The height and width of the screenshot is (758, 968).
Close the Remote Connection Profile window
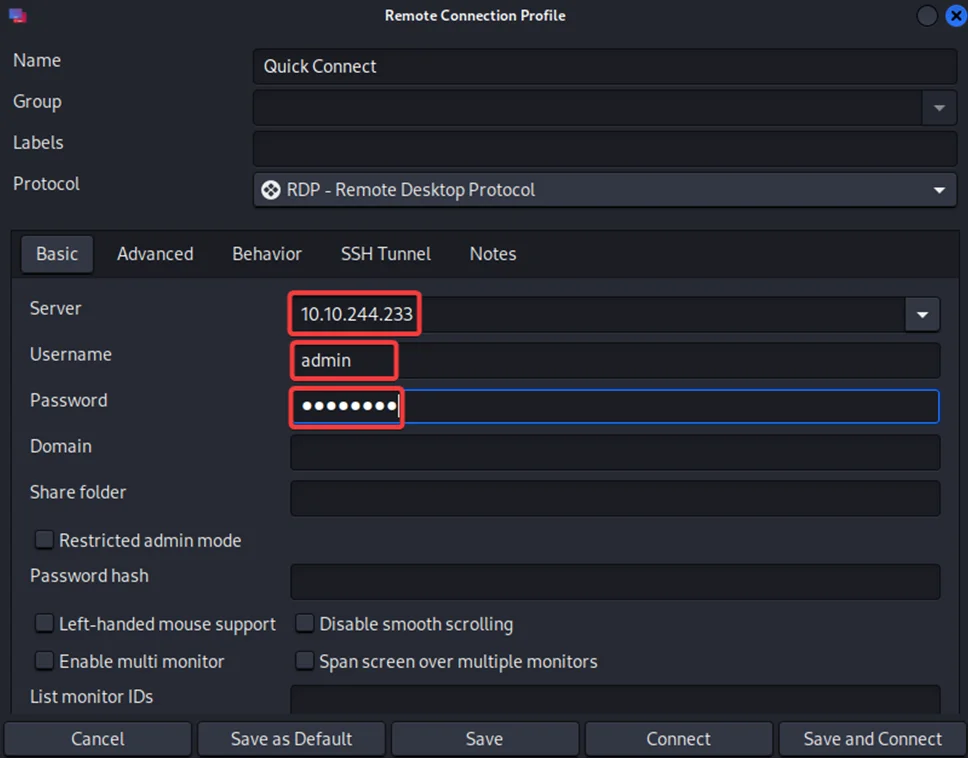[x=955, y=16]
